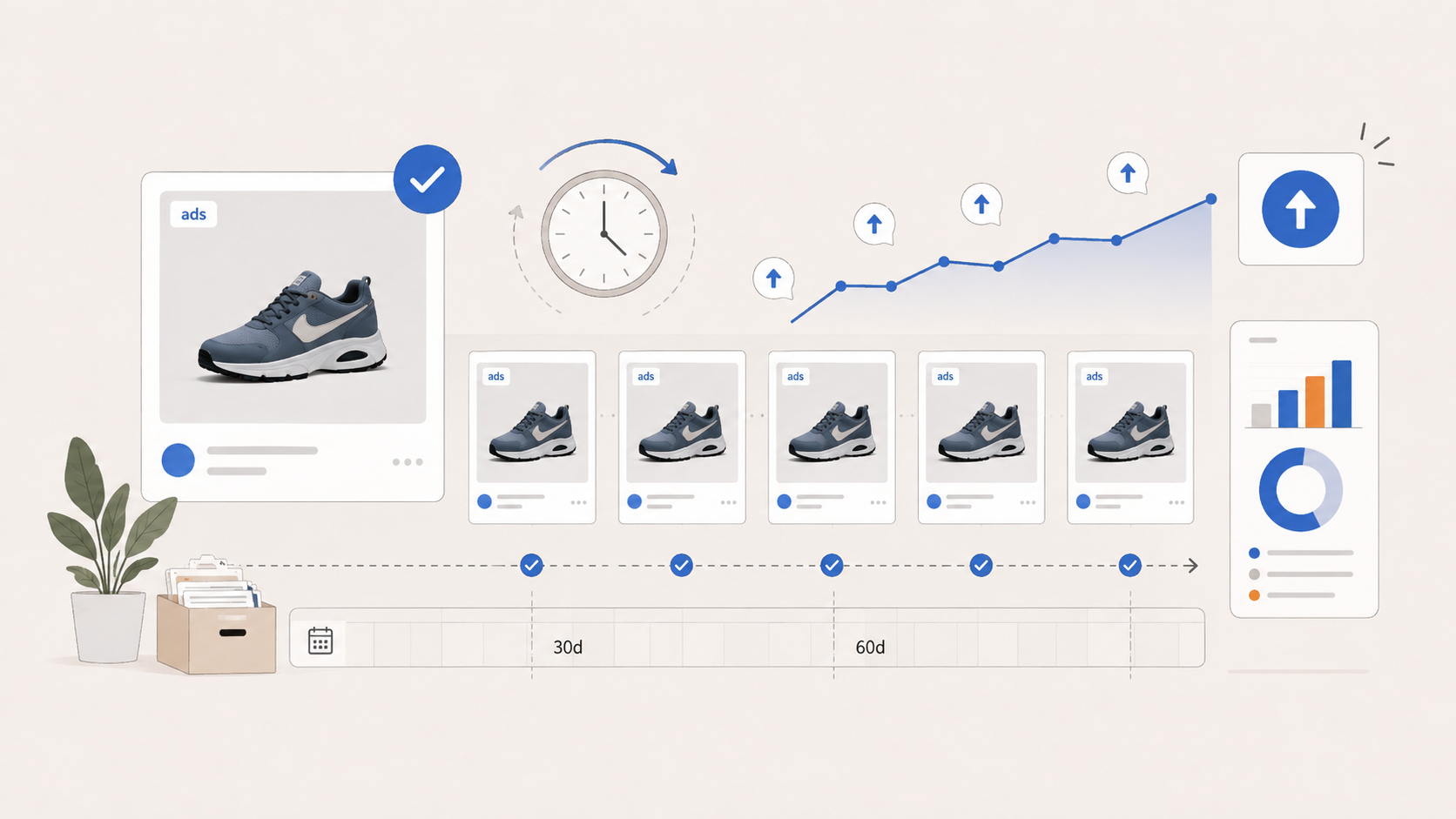Click the blue avatar dot on the second small card
Image resolution: width=1456 pixels, height=819 pixels.
click(635, 501)
